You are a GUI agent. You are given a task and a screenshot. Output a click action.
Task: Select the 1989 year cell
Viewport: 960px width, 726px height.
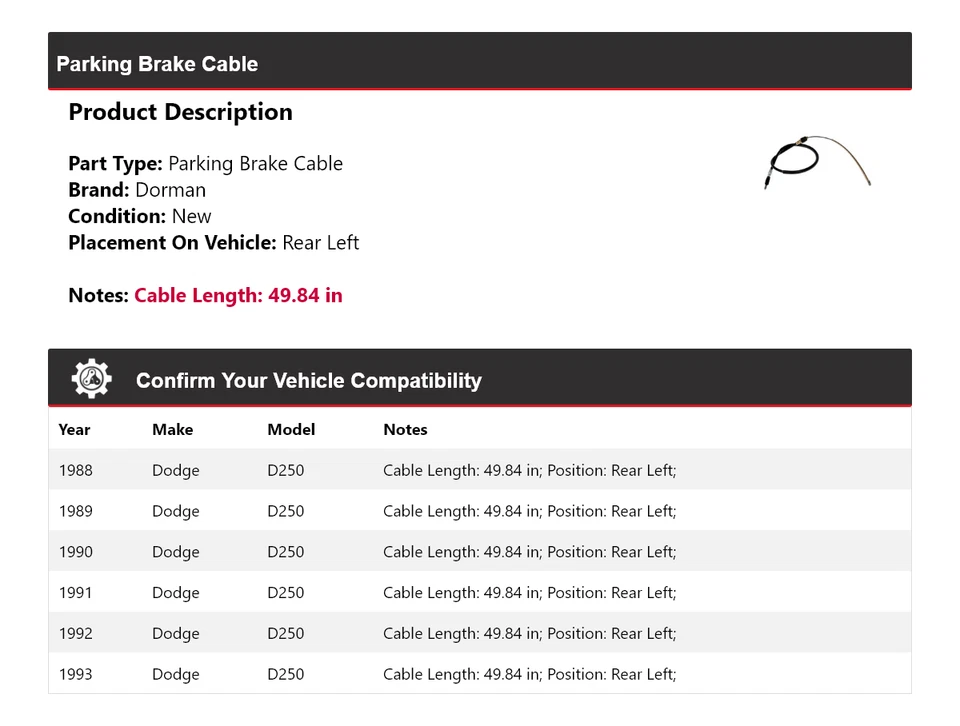click(x=75, y=511)
